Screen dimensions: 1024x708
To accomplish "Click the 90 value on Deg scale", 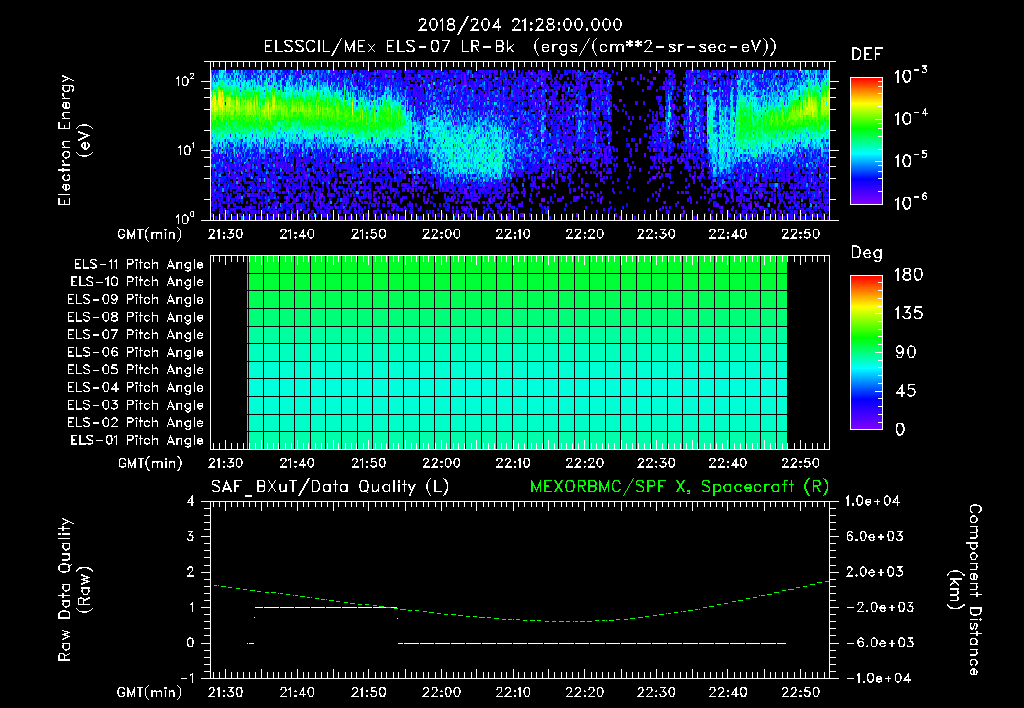I will pyautogui.click(x=906, y=353).
